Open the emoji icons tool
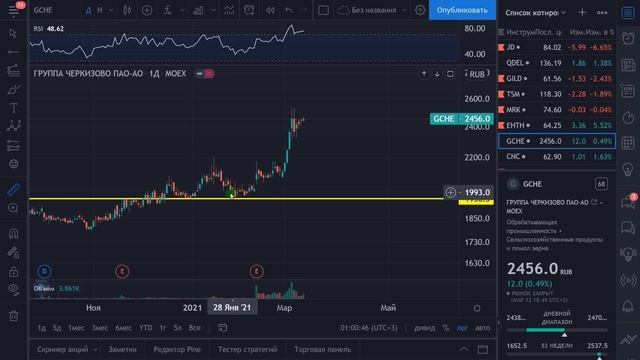Viewport: 640px width, 360px height. [x=13, y=164]
